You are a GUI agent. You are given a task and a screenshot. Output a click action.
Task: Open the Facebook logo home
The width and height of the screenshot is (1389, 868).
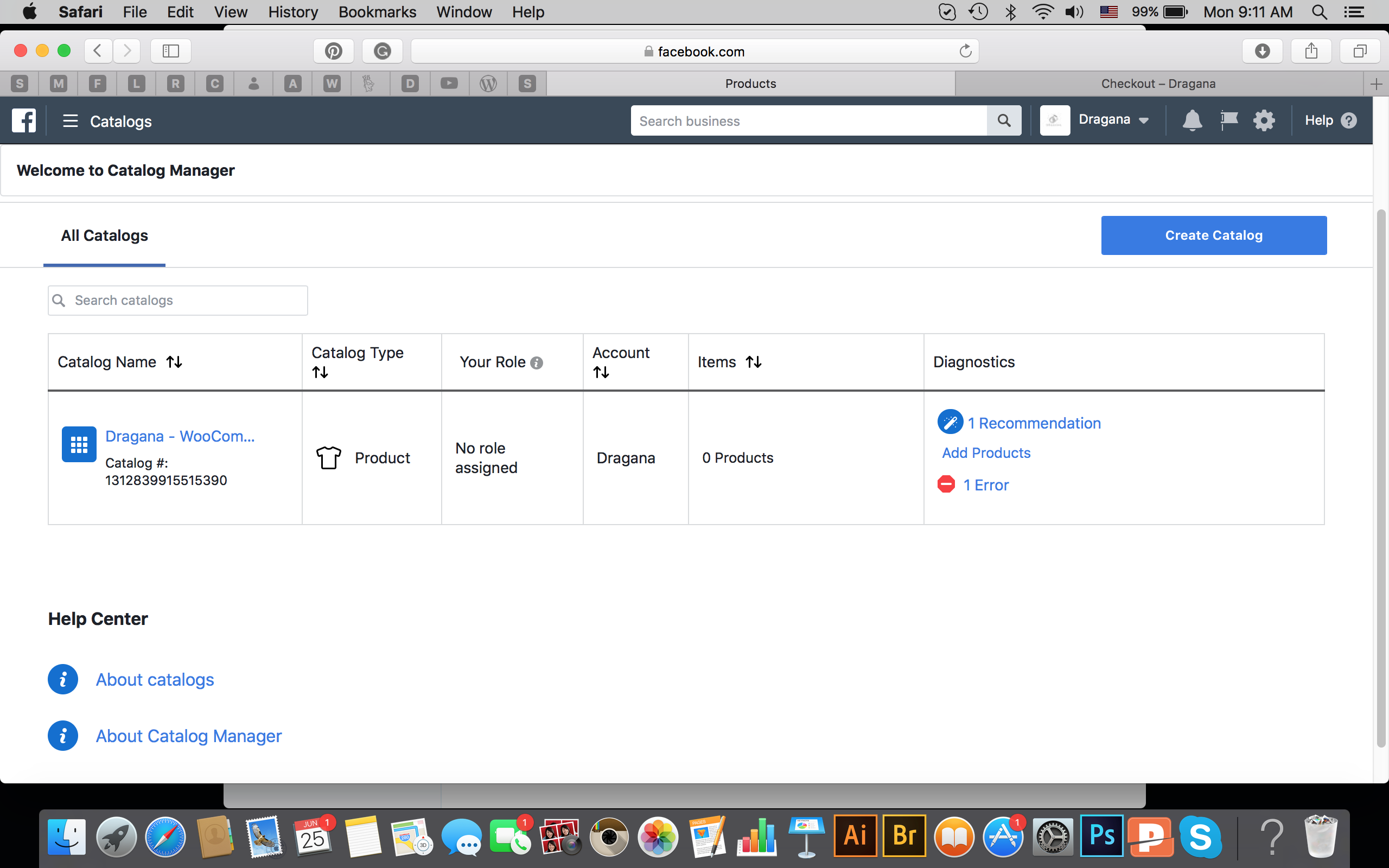23,120
